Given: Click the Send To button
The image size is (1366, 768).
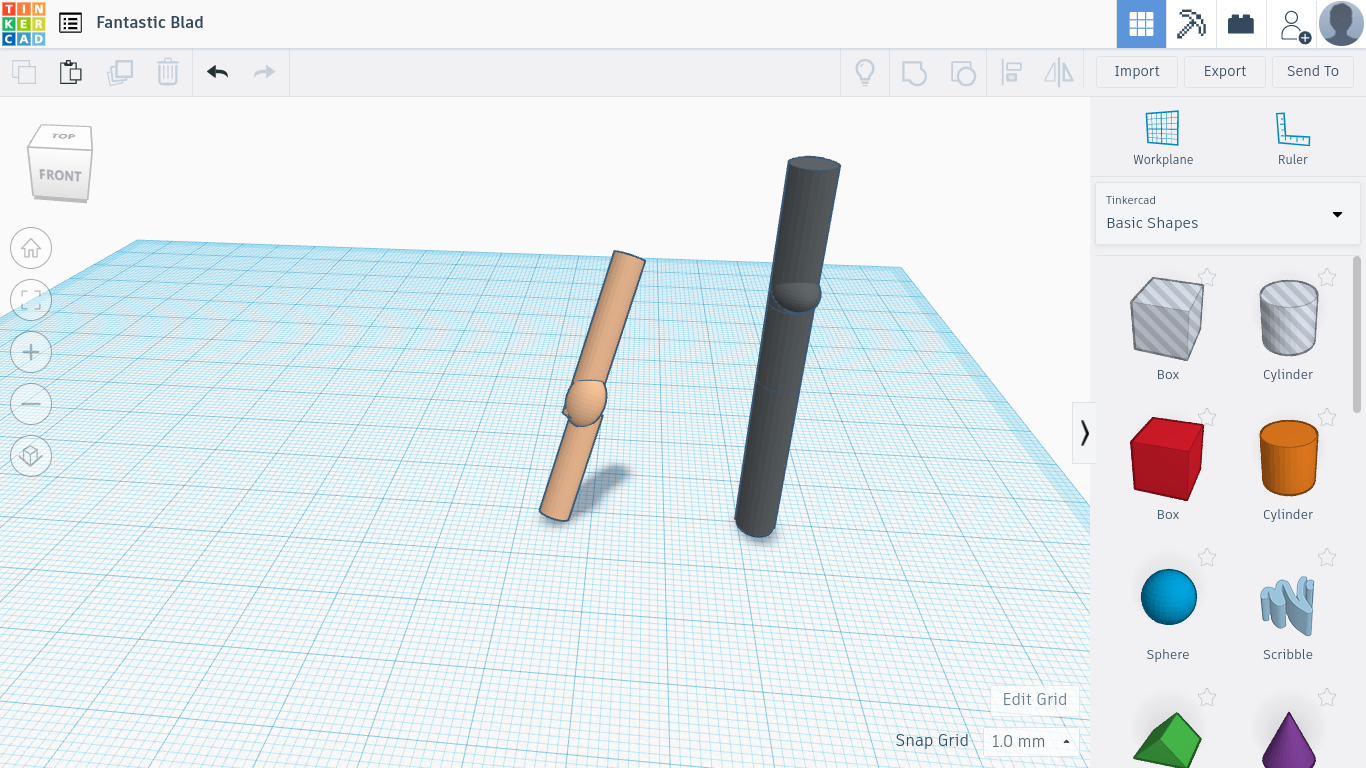Looking at the screenshot, I should 1313,71.
